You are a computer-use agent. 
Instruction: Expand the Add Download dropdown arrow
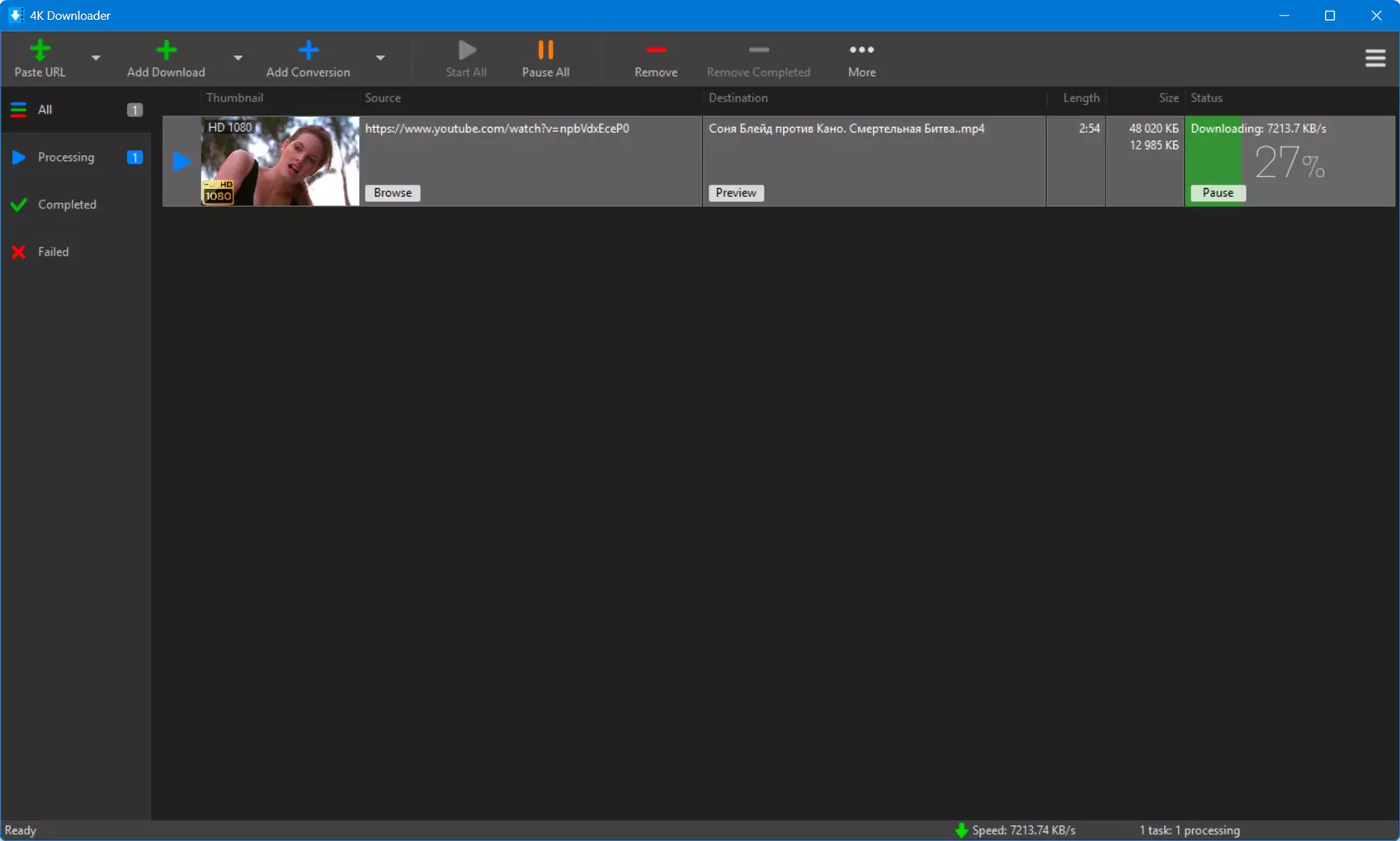(x=238, y=58)
